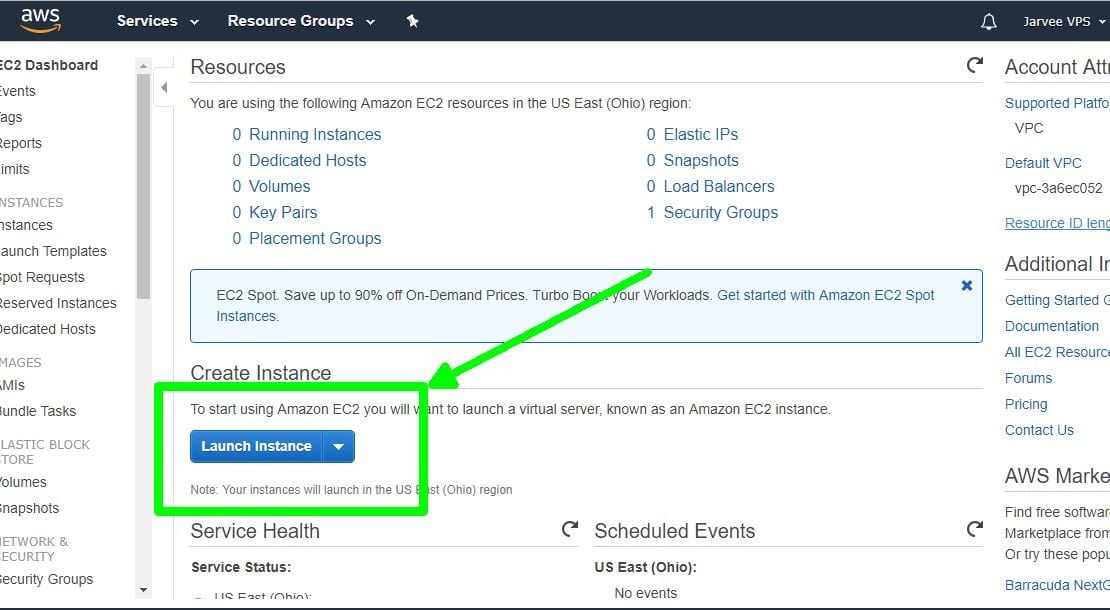Open Forums link
The height and width of the screenshot is (610, 1110).
pos(1029,379)
